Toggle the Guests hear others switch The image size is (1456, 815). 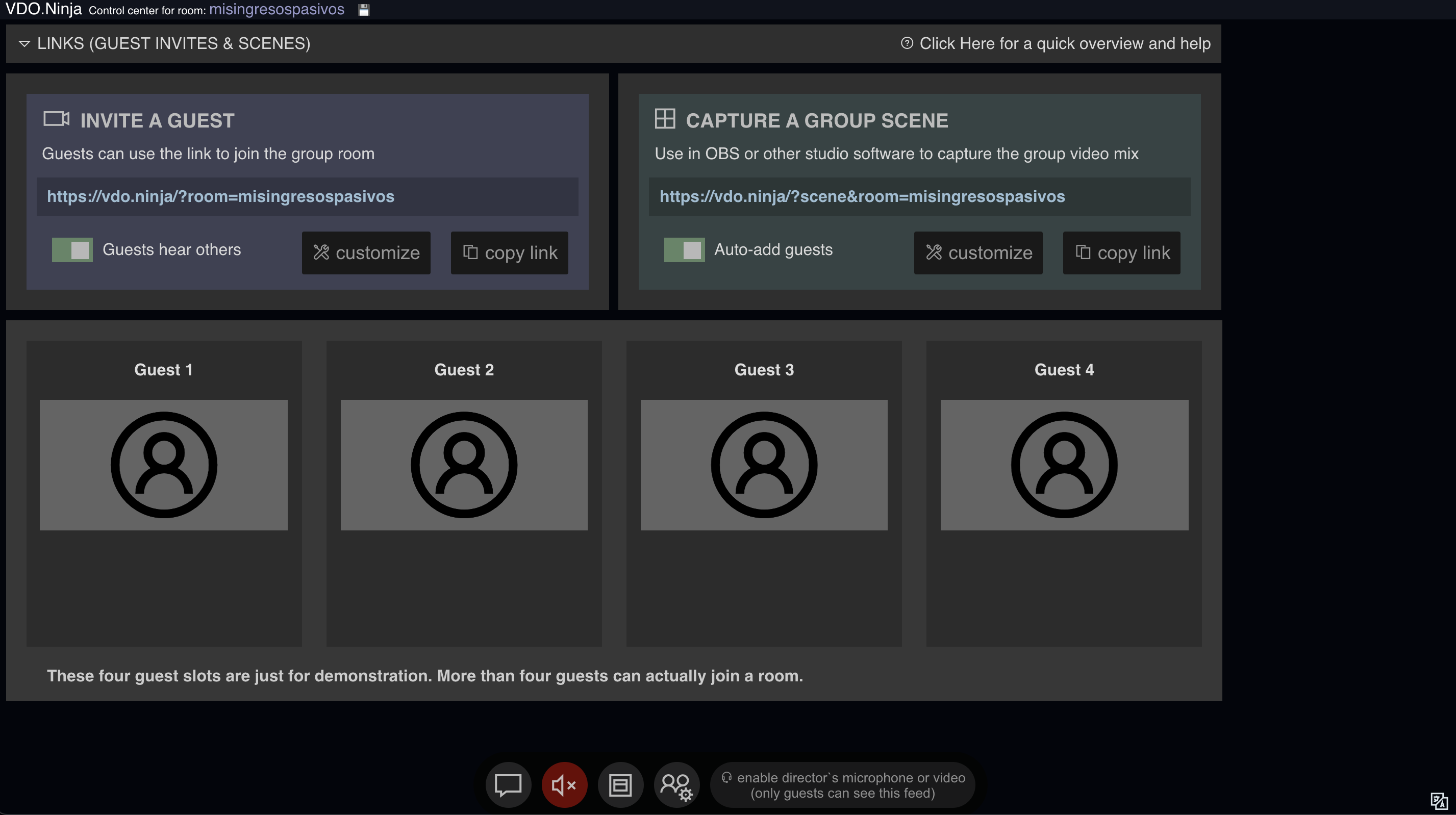pyautogui.click(x=72, y=250)
